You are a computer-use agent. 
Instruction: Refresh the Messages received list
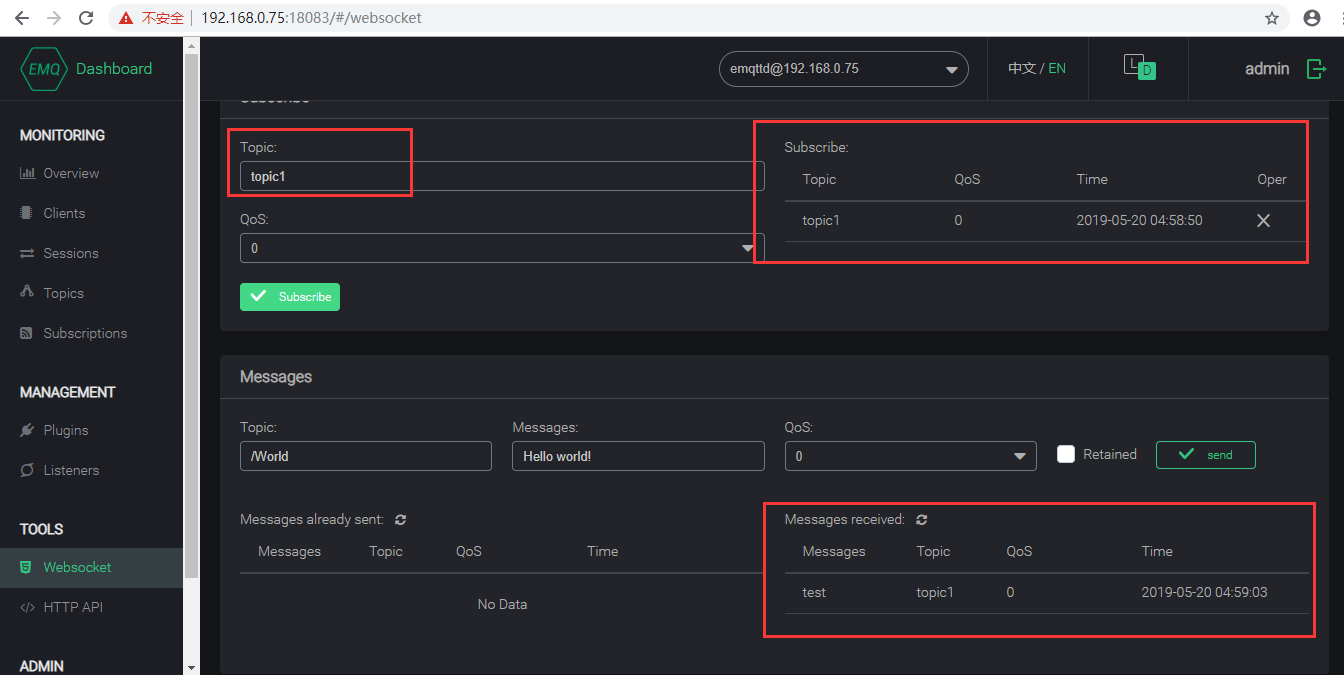(921, 519)
